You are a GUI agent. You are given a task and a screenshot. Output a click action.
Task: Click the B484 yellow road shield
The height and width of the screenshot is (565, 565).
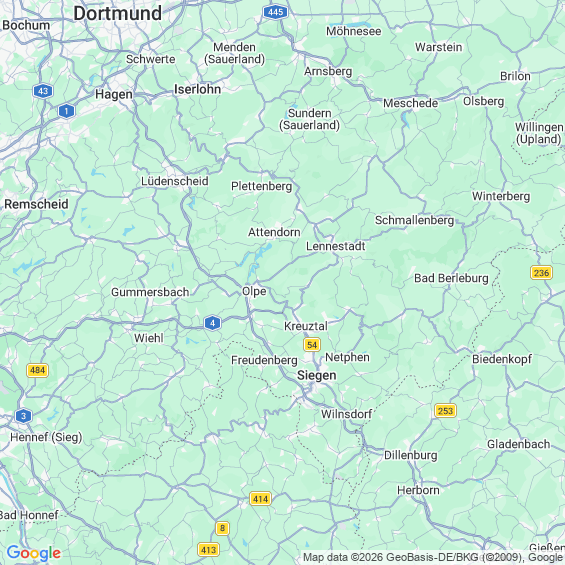click(x=37, y=370)
